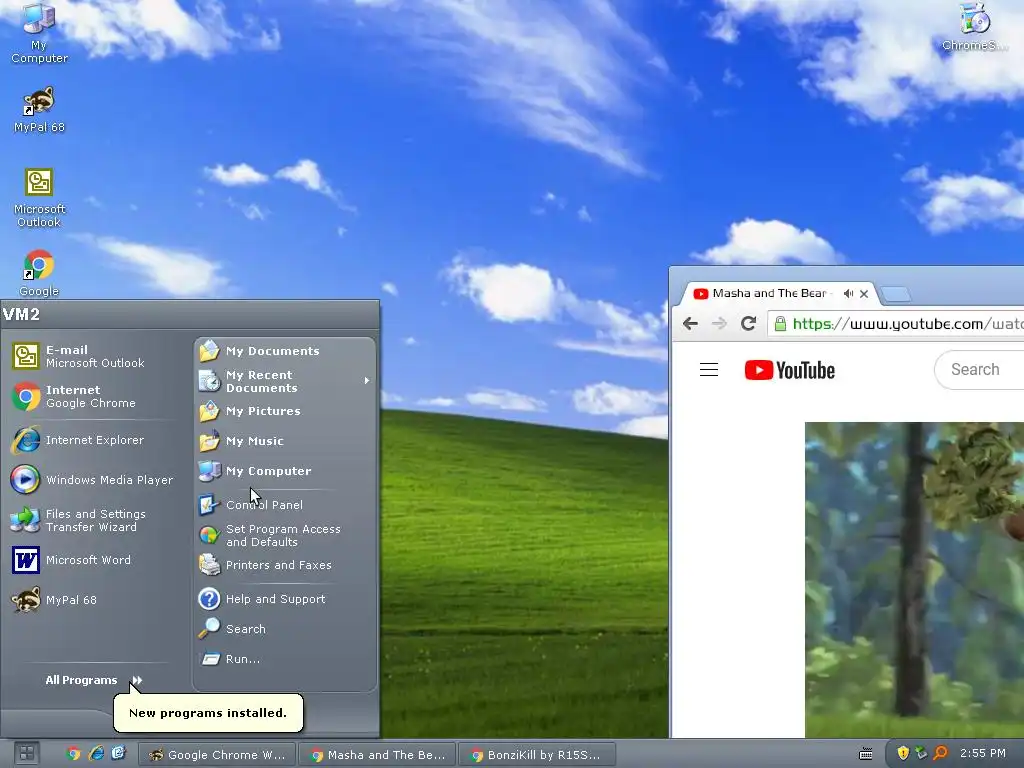The width and height of the screenshot is (1024, 768).
Task: Go back in Chrome
Action: pyautogui.click(x=690, y=323)
